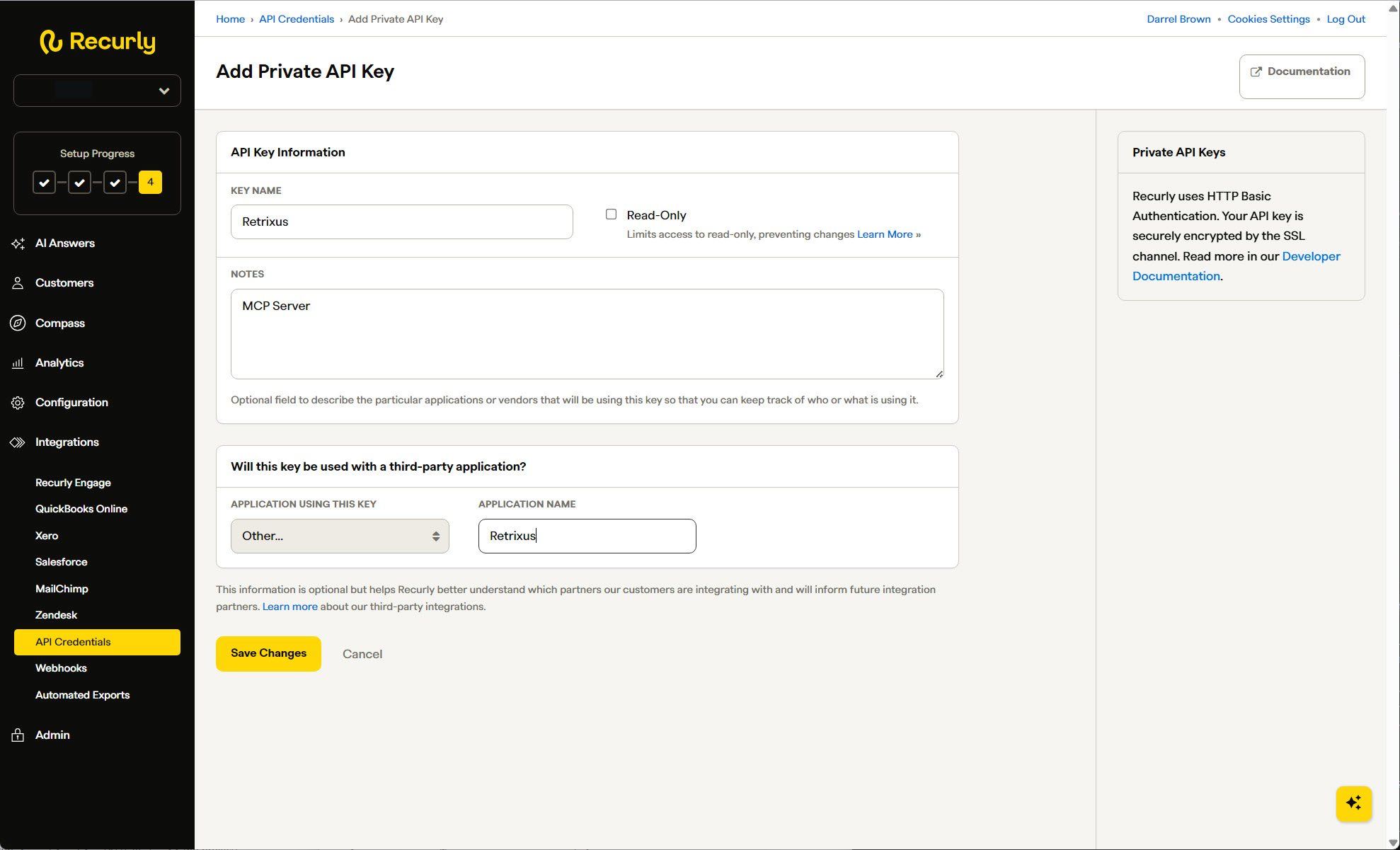Open Darrel Brown profile link
The image size is (1400, 850).
coord(1178,19)
